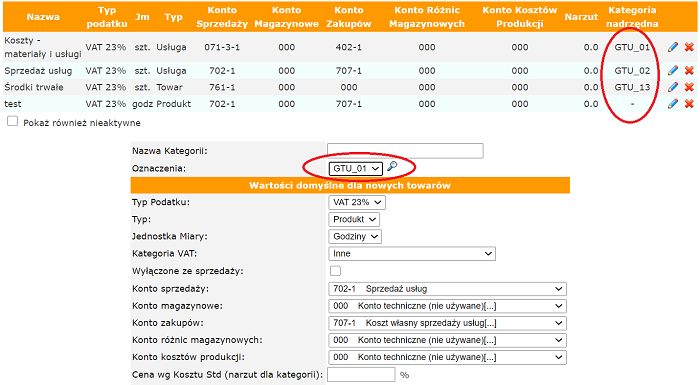Screen dimensions: 700x385
Task: Expand 'Konto kosztów produkcji' dropdown
Action: click(x=447, y=357)
